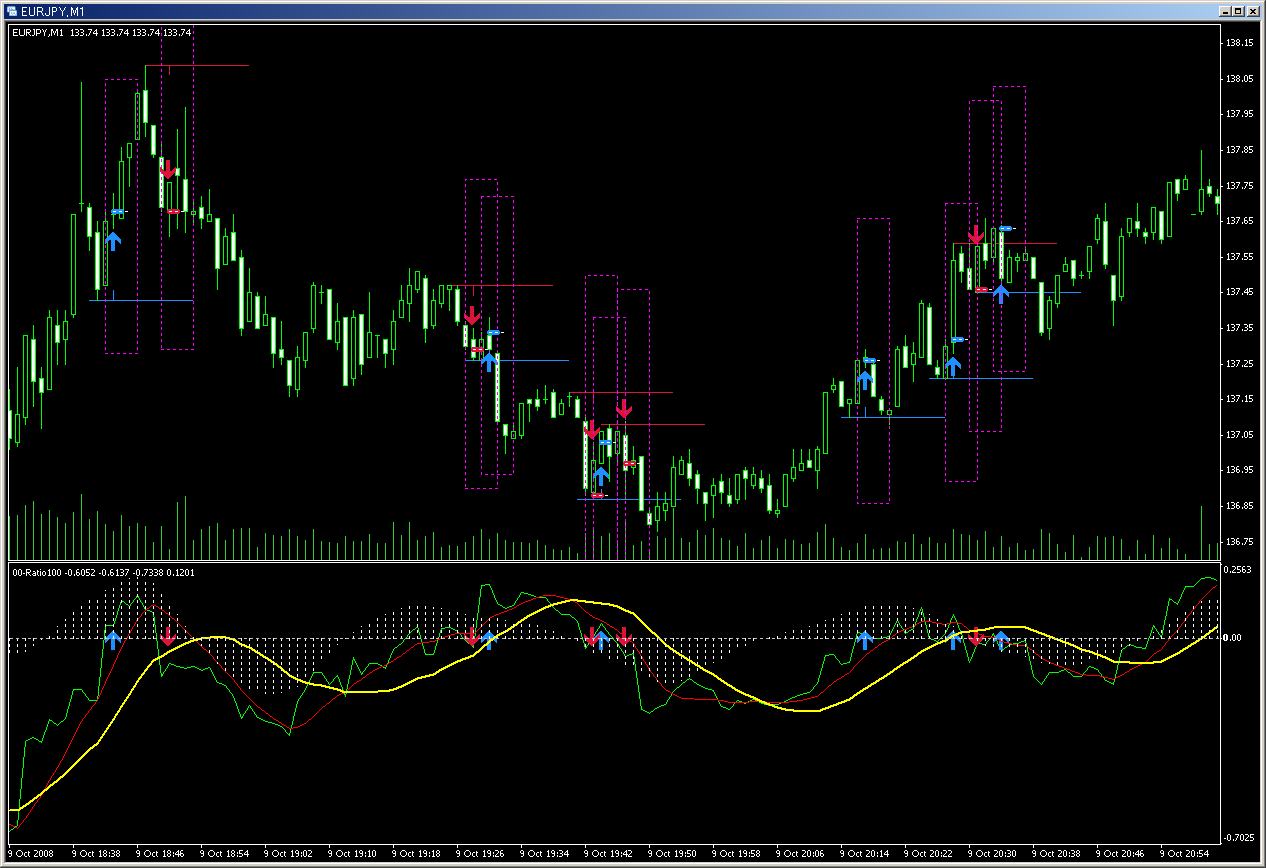The image size is (1266, 868).
Task: Click the 137.75 price scale label
Action: (1240, 185)
